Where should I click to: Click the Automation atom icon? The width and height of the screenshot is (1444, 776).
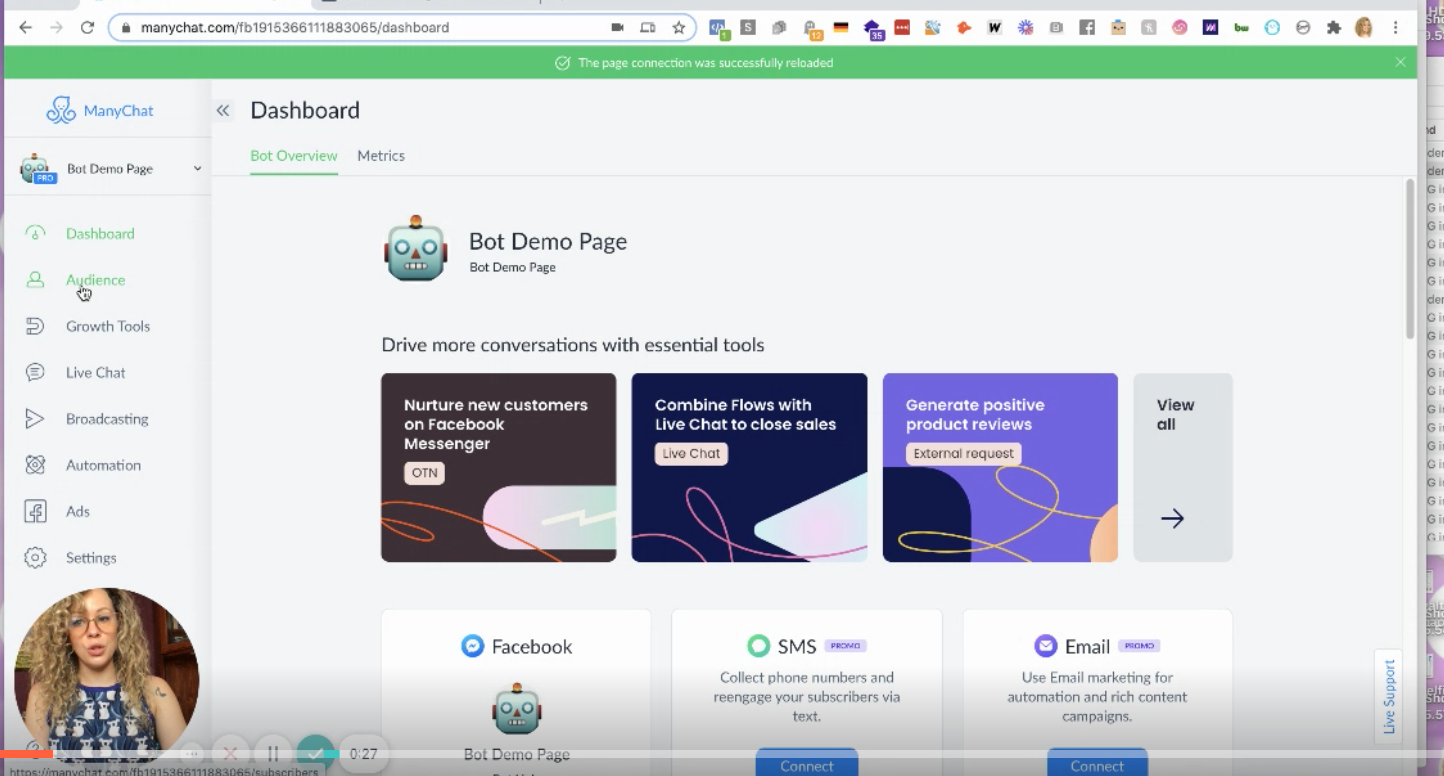pyautogui.click(x=35, y=465)
